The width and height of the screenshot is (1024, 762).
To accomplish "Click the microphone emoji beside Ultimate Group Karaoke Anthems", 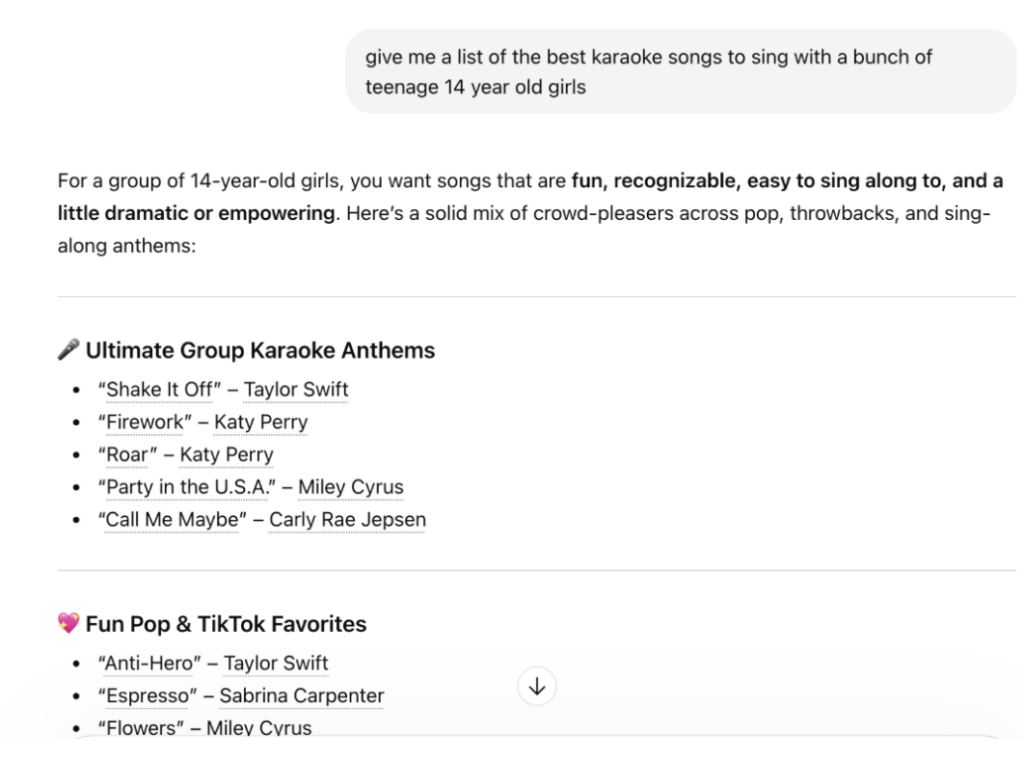I will (69, 350).
